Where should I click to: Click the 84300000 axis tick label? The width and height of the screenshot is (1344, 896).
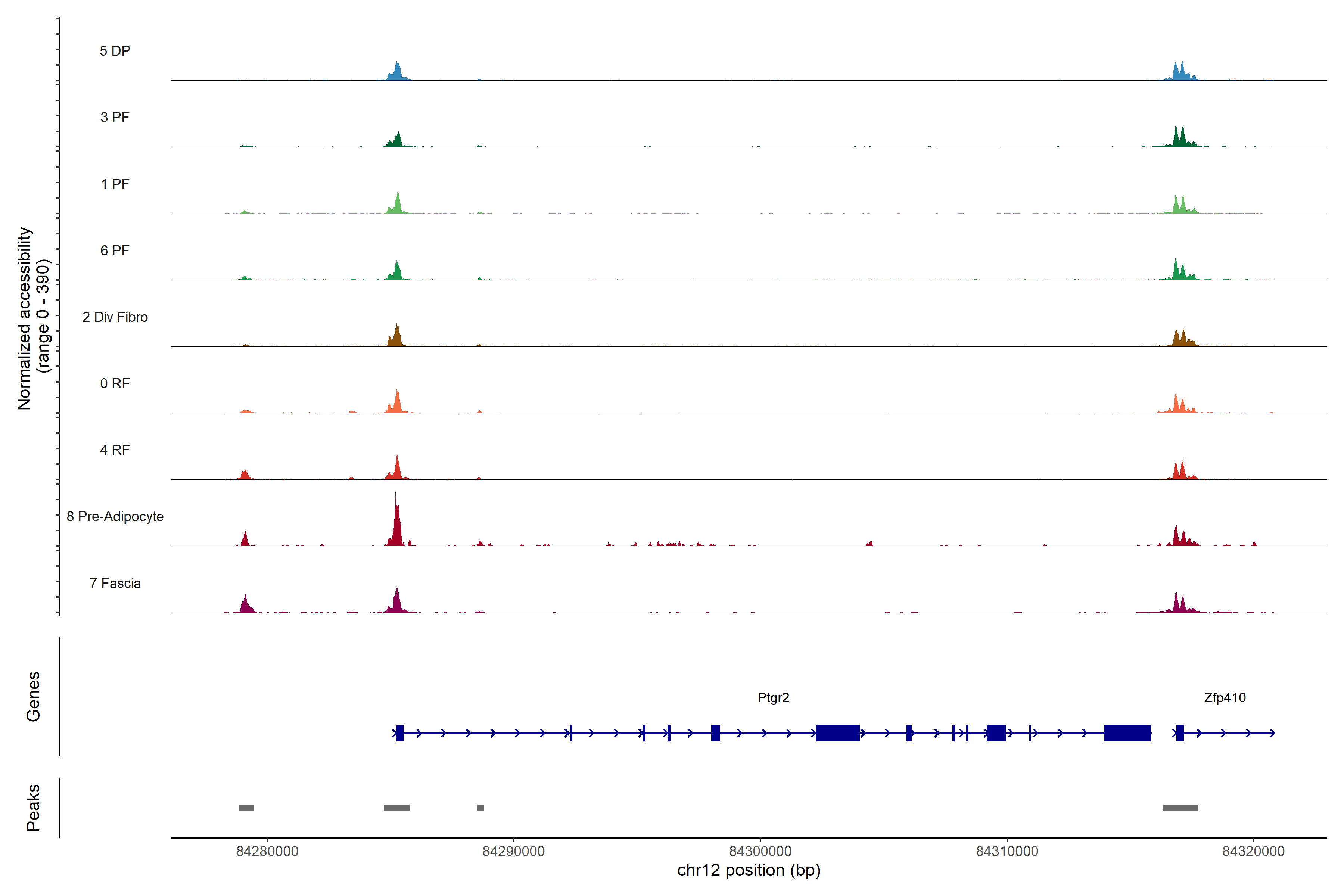point(760,852)
